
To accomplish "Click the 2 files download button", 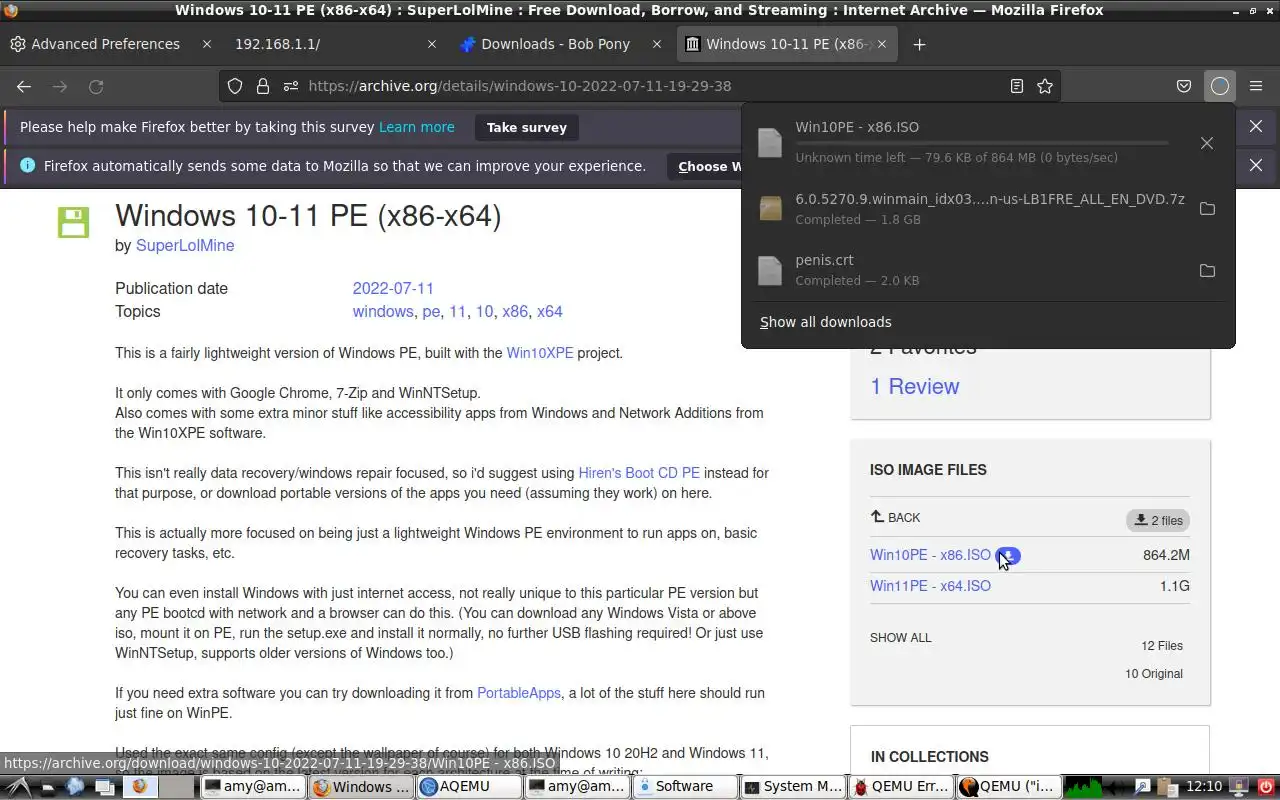I will pos(1158,520).
